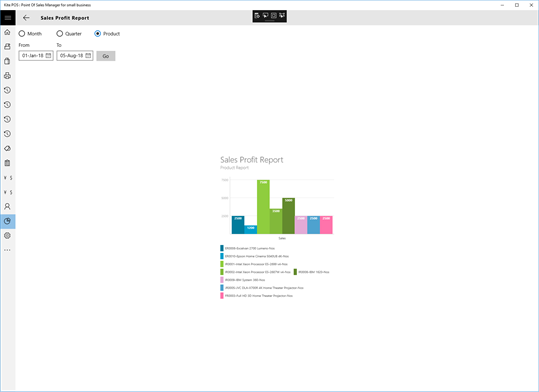The height and width of the screenshot is (392, 539).
Task: Open the eraser-shaped sidebar icon
Action: [7, 149]
